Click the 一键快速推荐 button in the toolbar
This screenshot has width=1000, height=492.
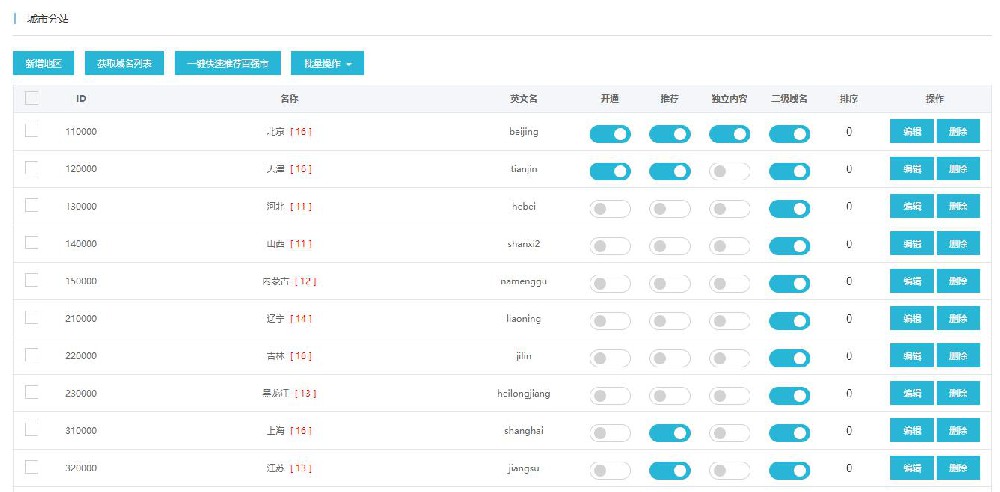(x=228, y=63)
